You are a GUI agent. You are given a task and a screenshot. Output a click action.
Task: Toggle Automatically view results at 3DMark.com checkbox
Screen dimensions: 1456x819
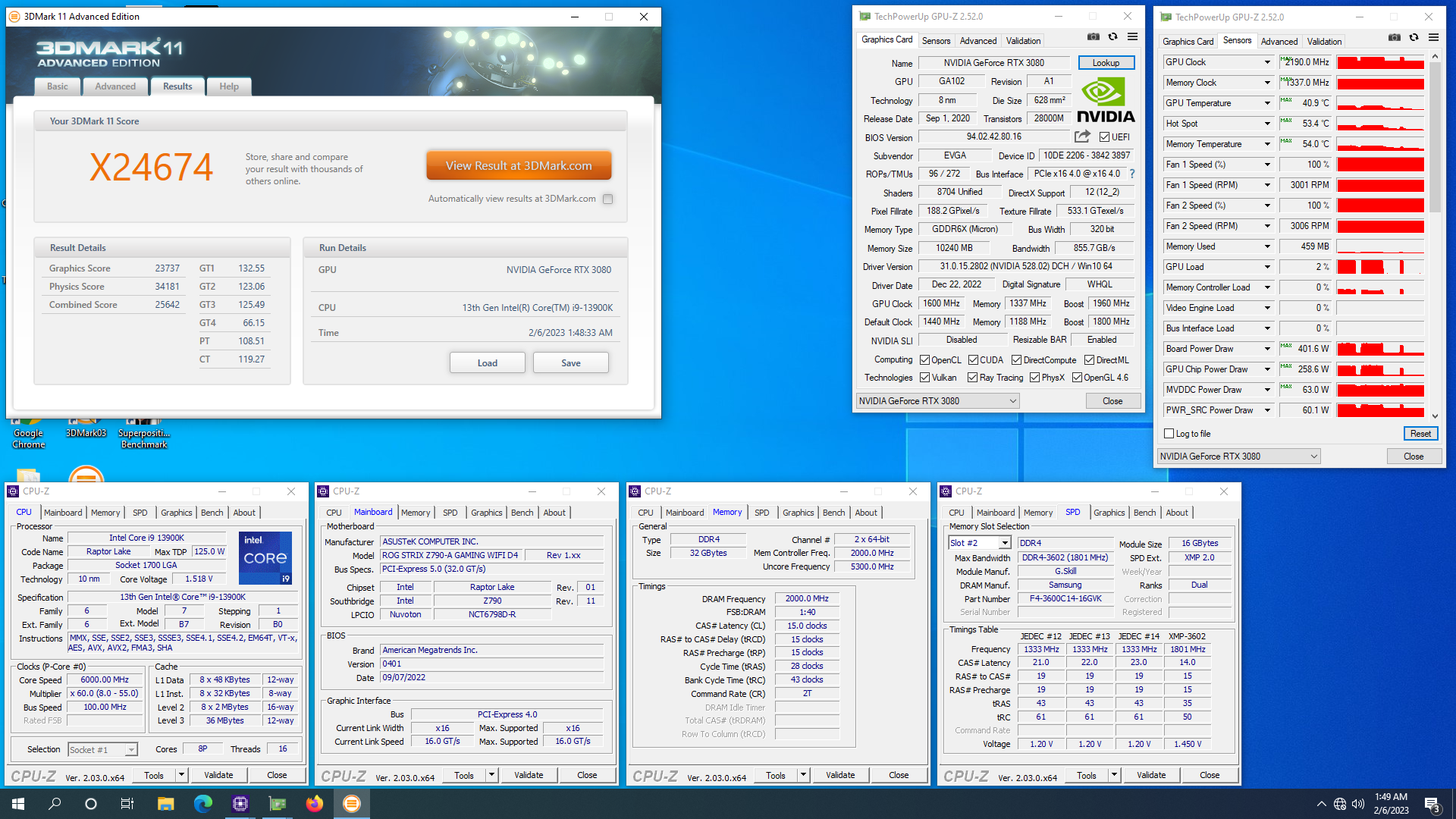(x=607, y=199)
